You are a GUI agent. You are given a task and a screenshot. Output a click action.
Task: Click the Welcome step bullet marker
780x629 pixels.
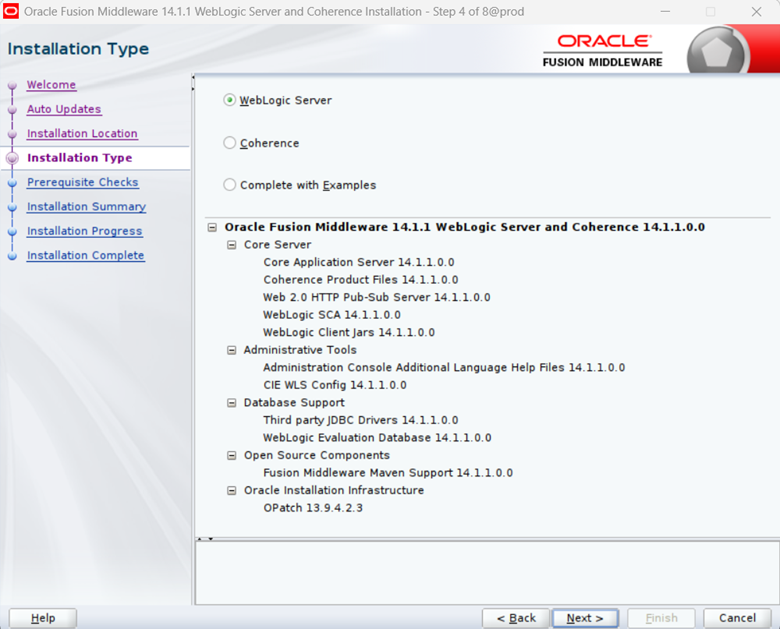[x=12, y=86]
